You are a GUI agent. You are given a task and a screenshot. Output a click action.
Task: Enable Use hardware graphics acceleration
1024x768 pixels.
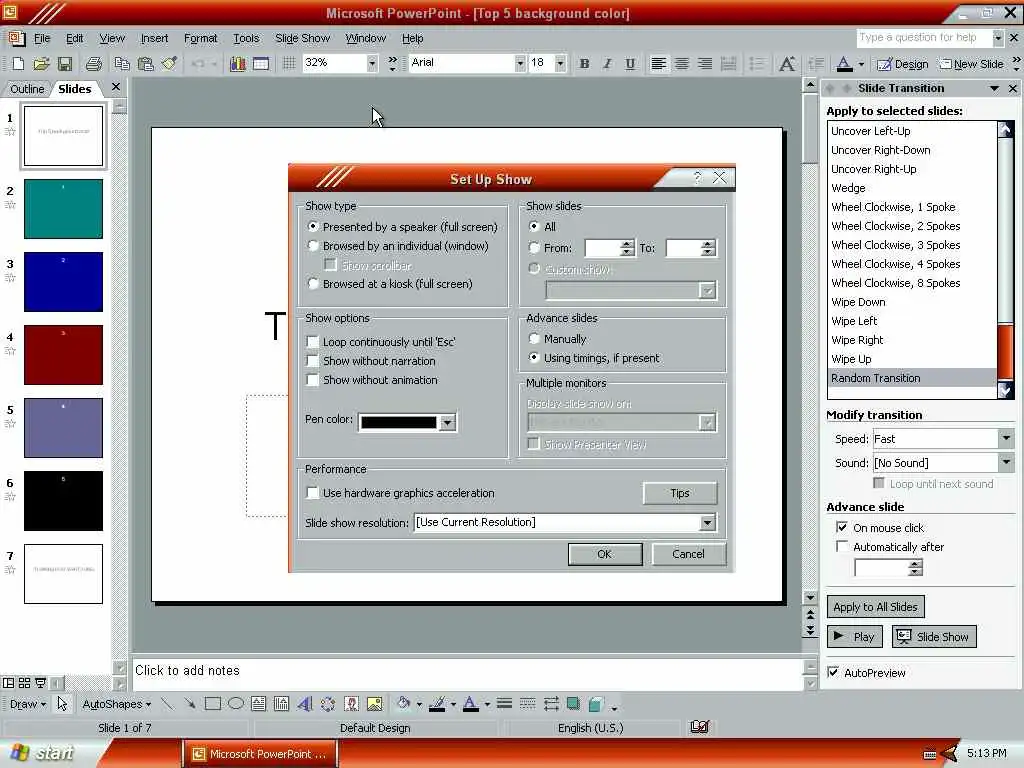[313, 493]
